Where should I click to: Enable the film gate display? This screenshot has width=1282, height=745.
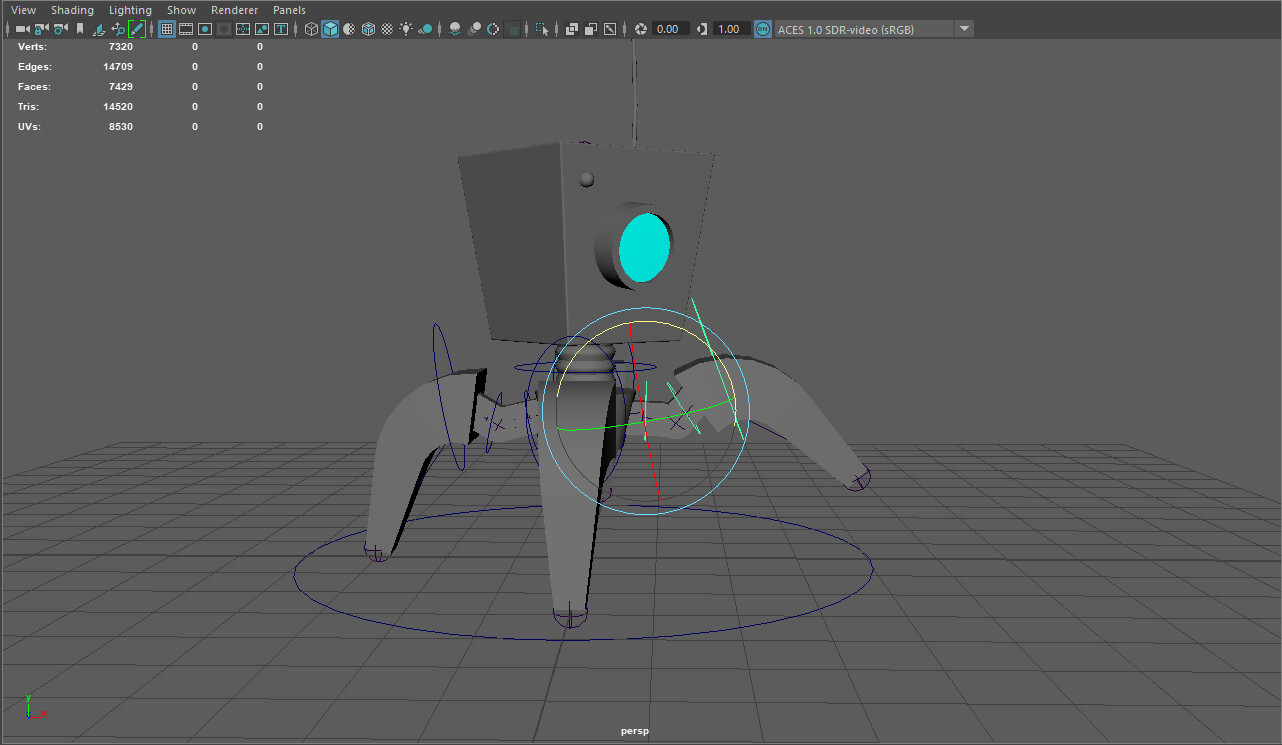pyautogui.click(x=186, y=28)
